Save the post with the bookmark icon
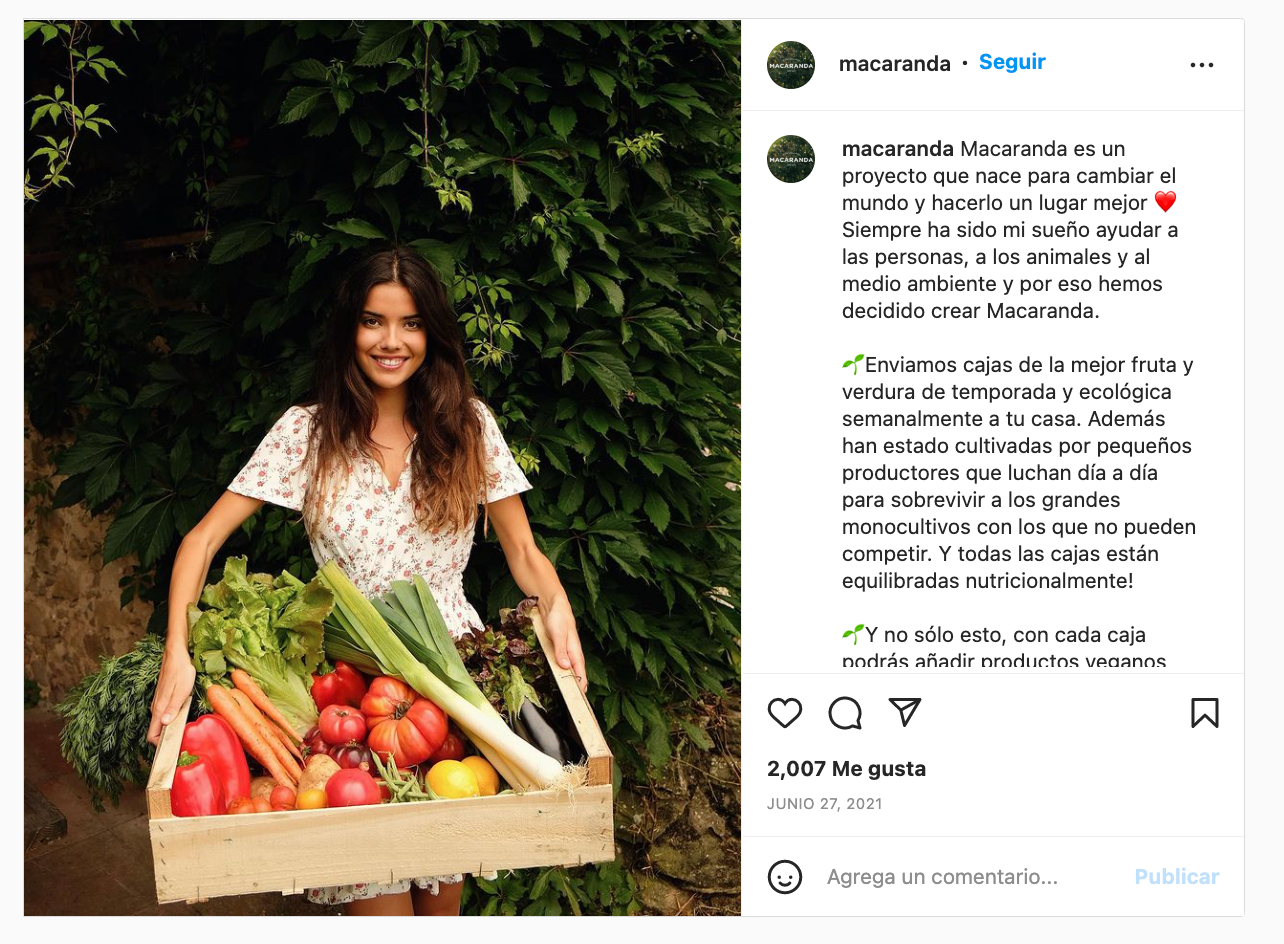 point(1204,713)
